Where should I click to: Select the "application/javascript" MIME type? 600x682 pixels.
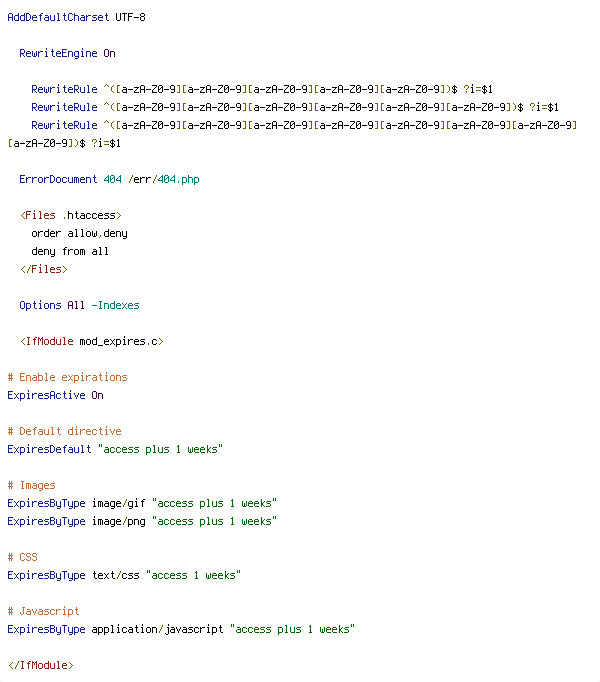click(157, 629)
